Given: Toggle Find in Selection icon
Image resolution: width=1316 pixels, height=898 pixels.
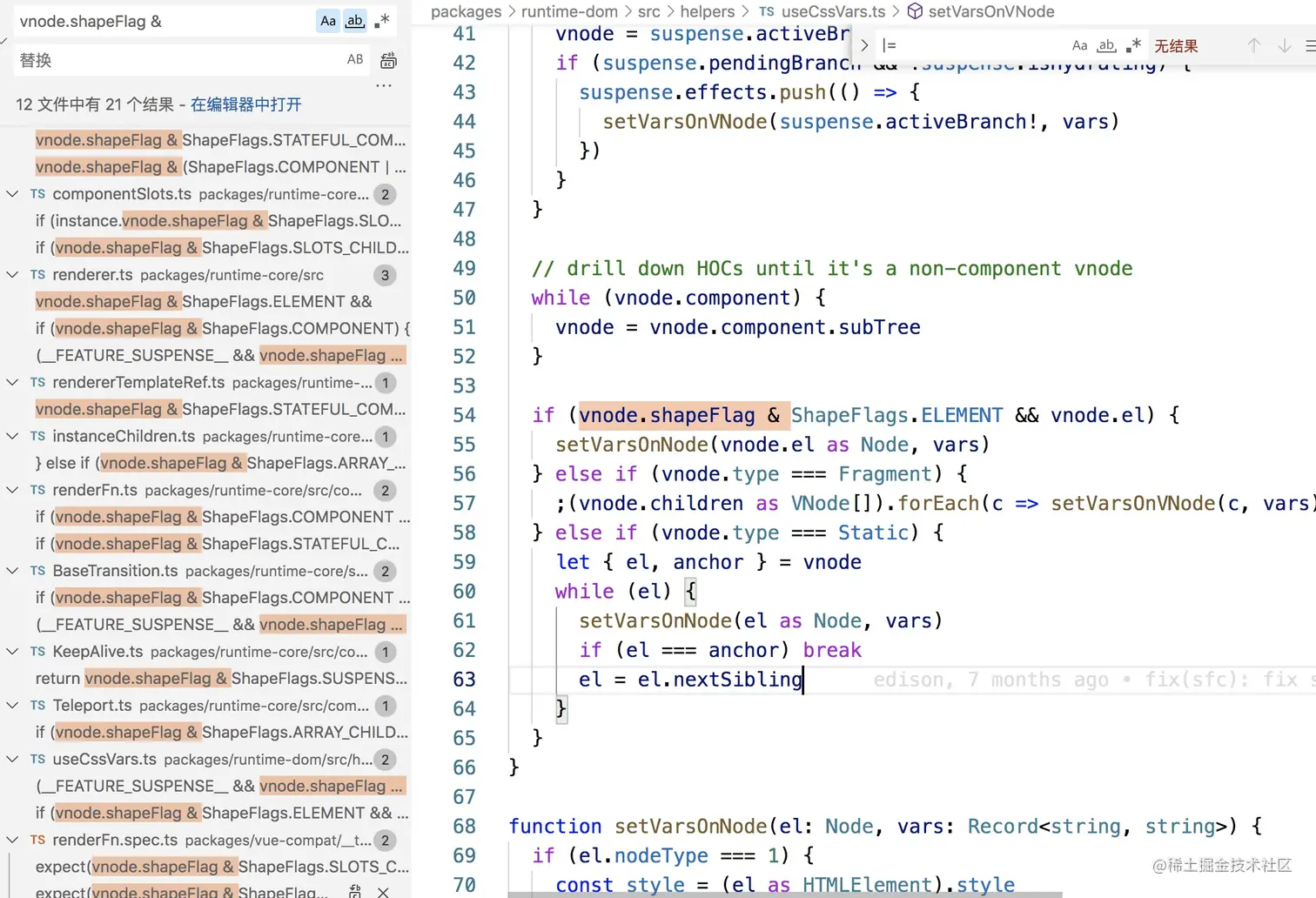Looking at the screenshot, I should point(1310,45).
